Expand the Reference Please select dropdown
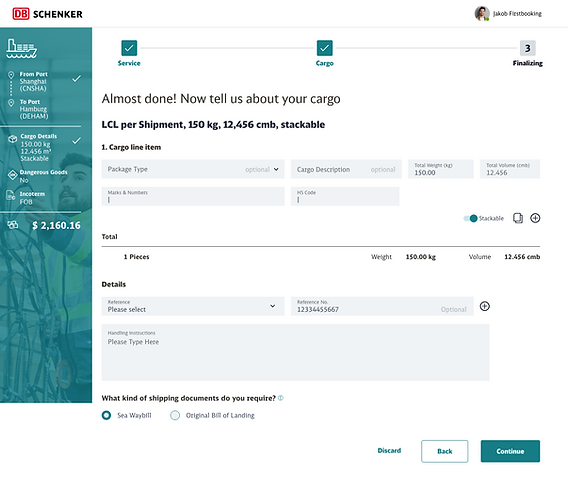 (x=193, y=306)
